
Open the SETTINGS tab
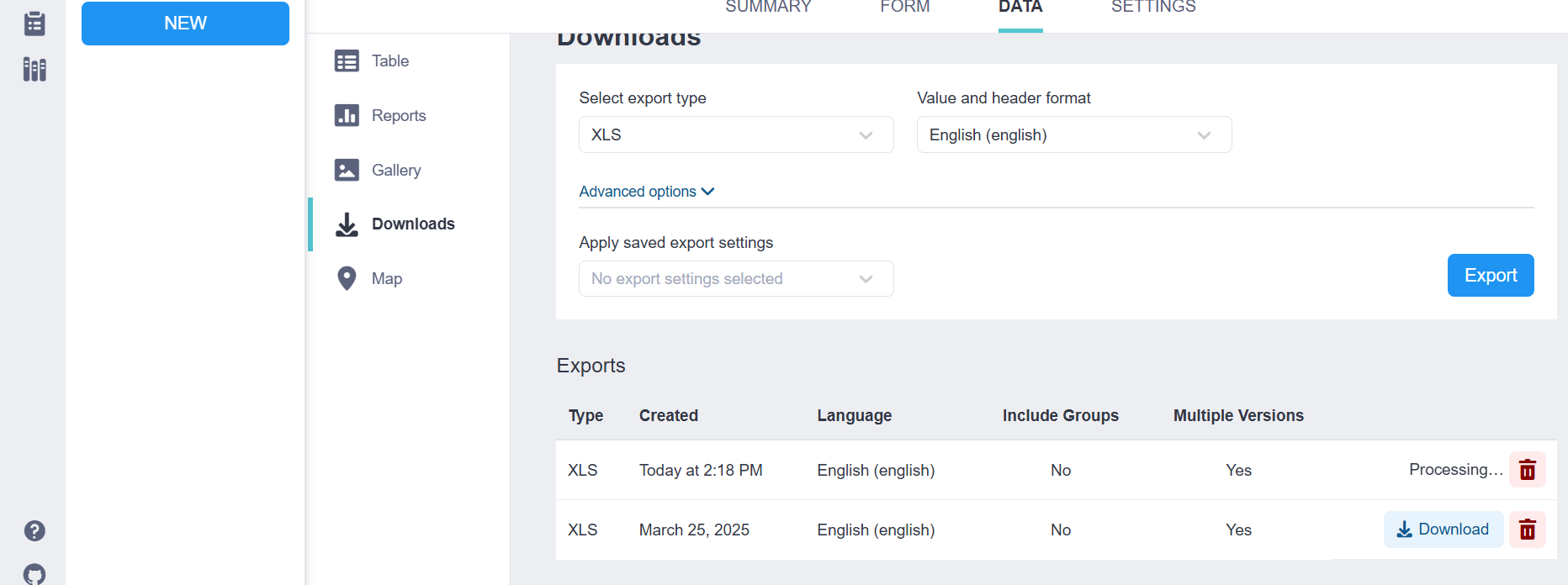[x=1152, y=8]
